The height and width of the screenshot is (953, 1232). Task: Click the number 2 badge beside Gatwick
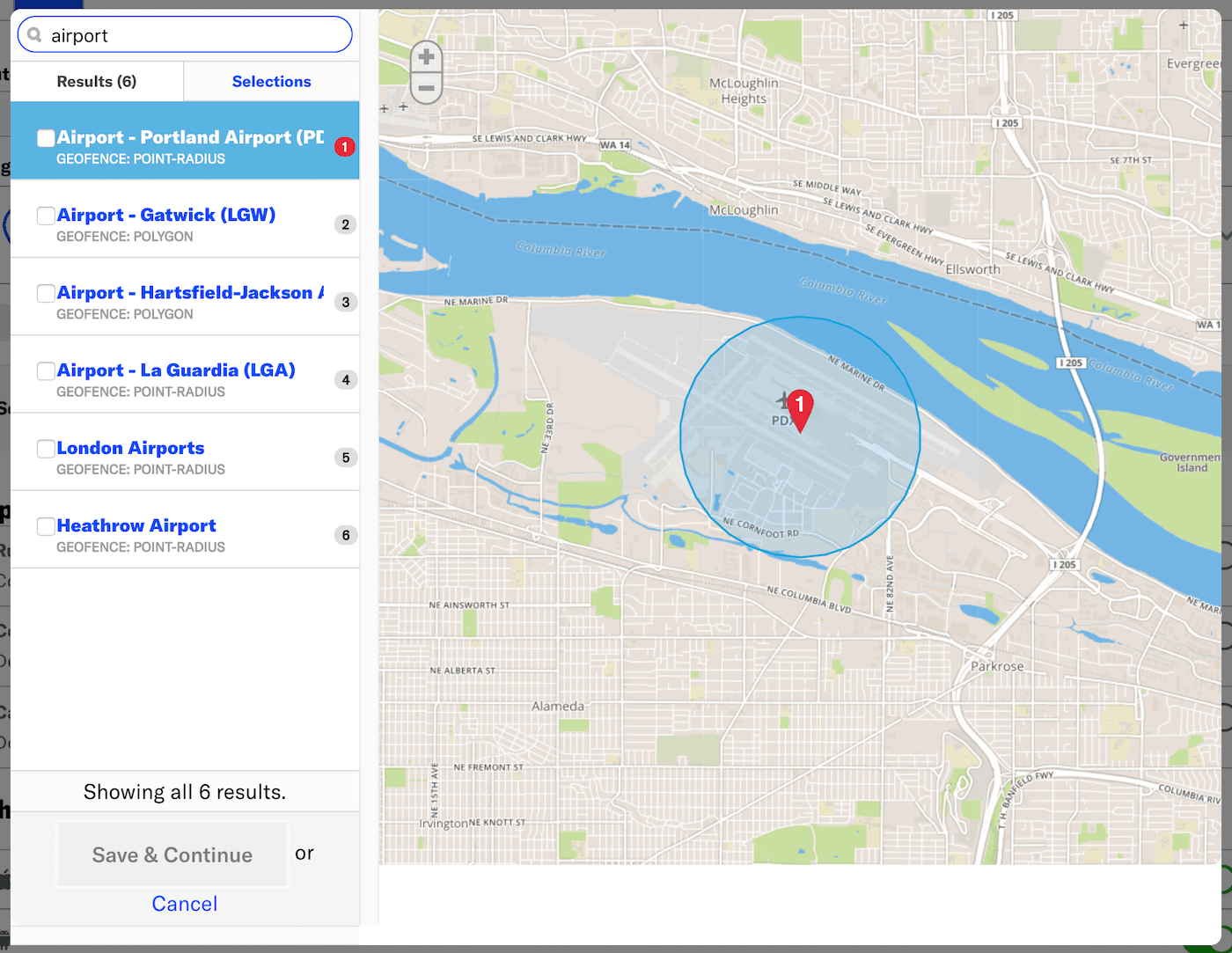[345, 224]
